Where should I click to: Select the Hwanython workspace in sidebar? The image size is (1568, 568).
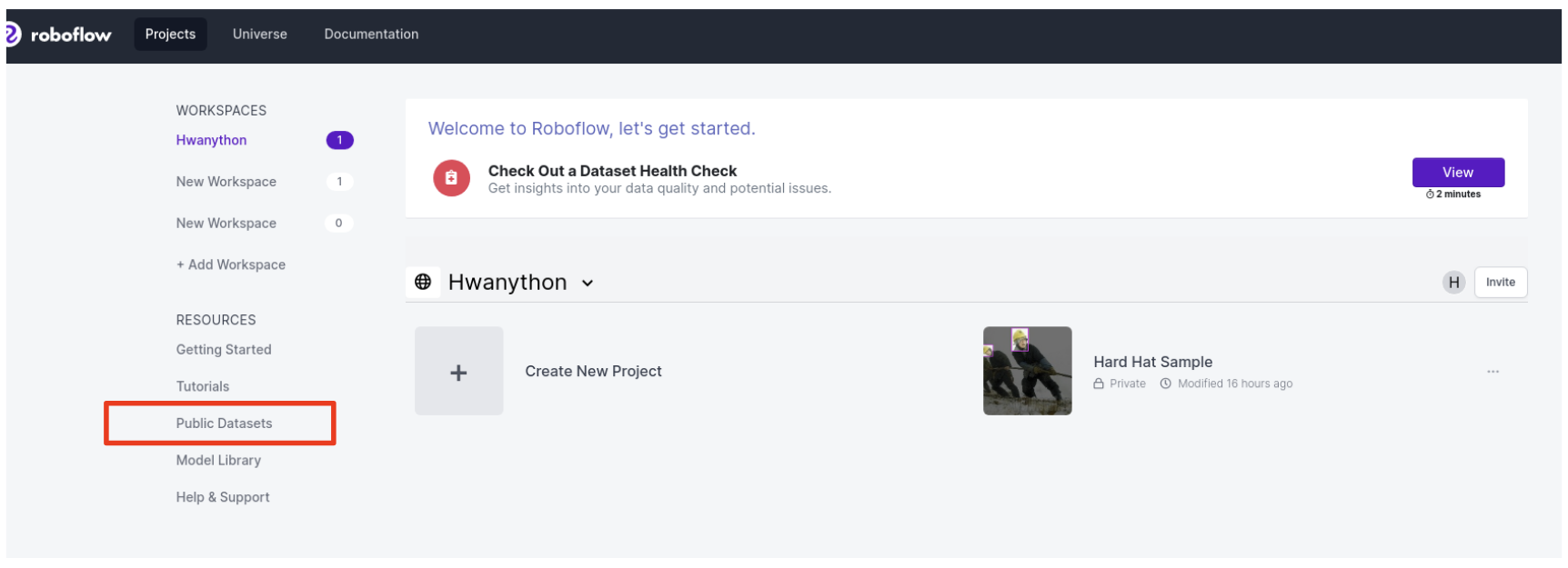[212, 140]
